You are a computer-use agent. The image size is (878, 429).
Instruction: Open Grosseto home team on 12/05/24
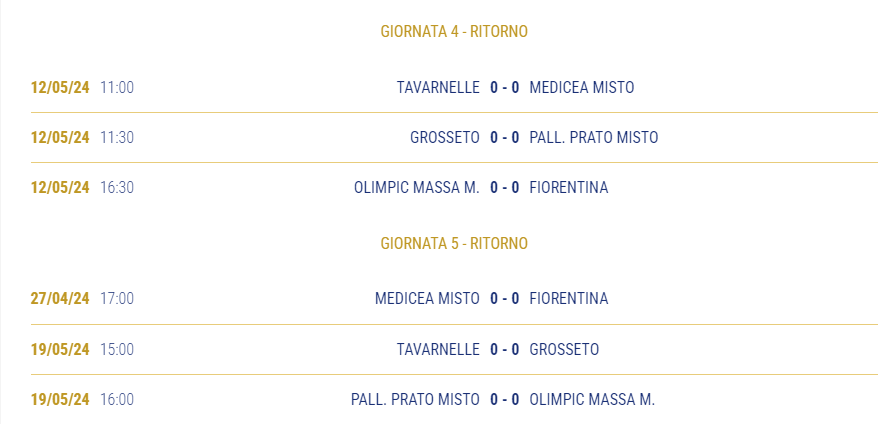[x=445, y=137]
